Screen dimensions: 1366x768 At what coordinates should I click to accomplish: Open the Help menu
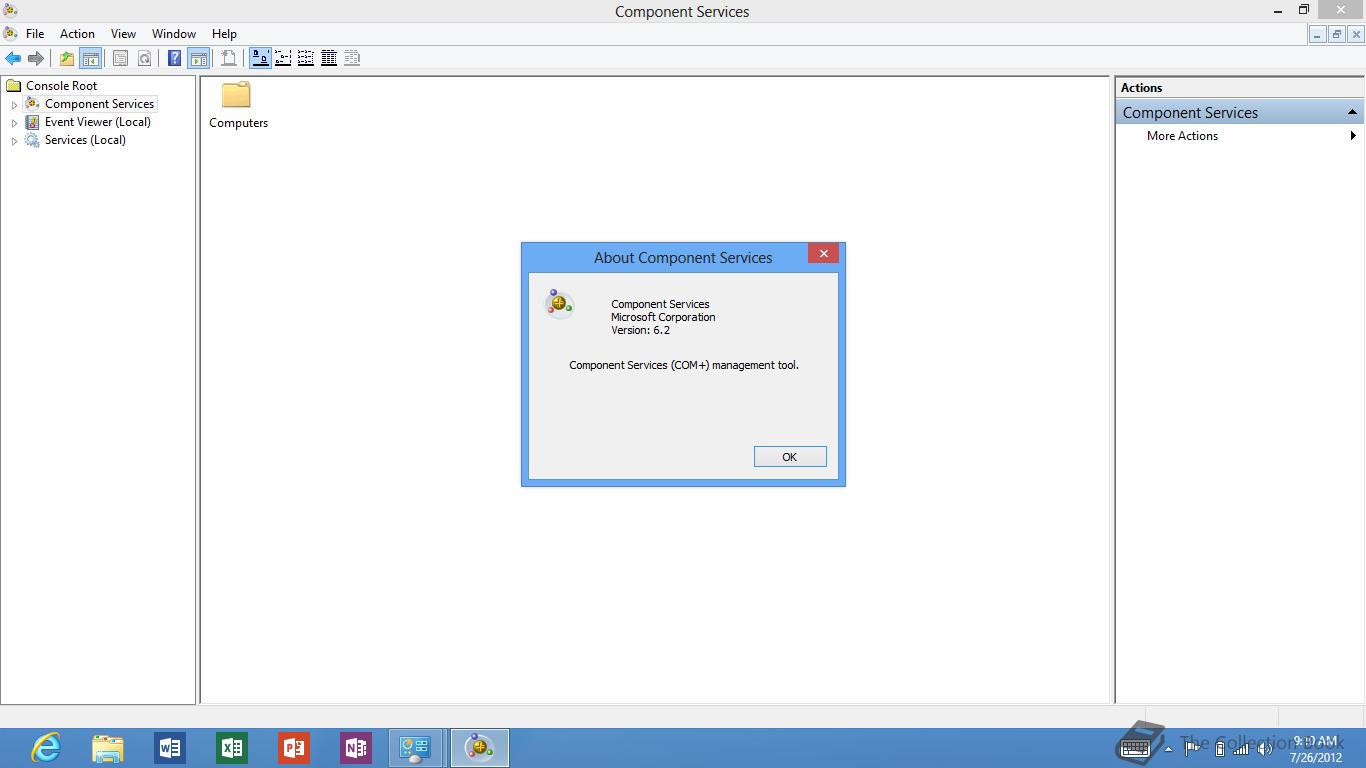pyautogui.click(x=224, y=34)
